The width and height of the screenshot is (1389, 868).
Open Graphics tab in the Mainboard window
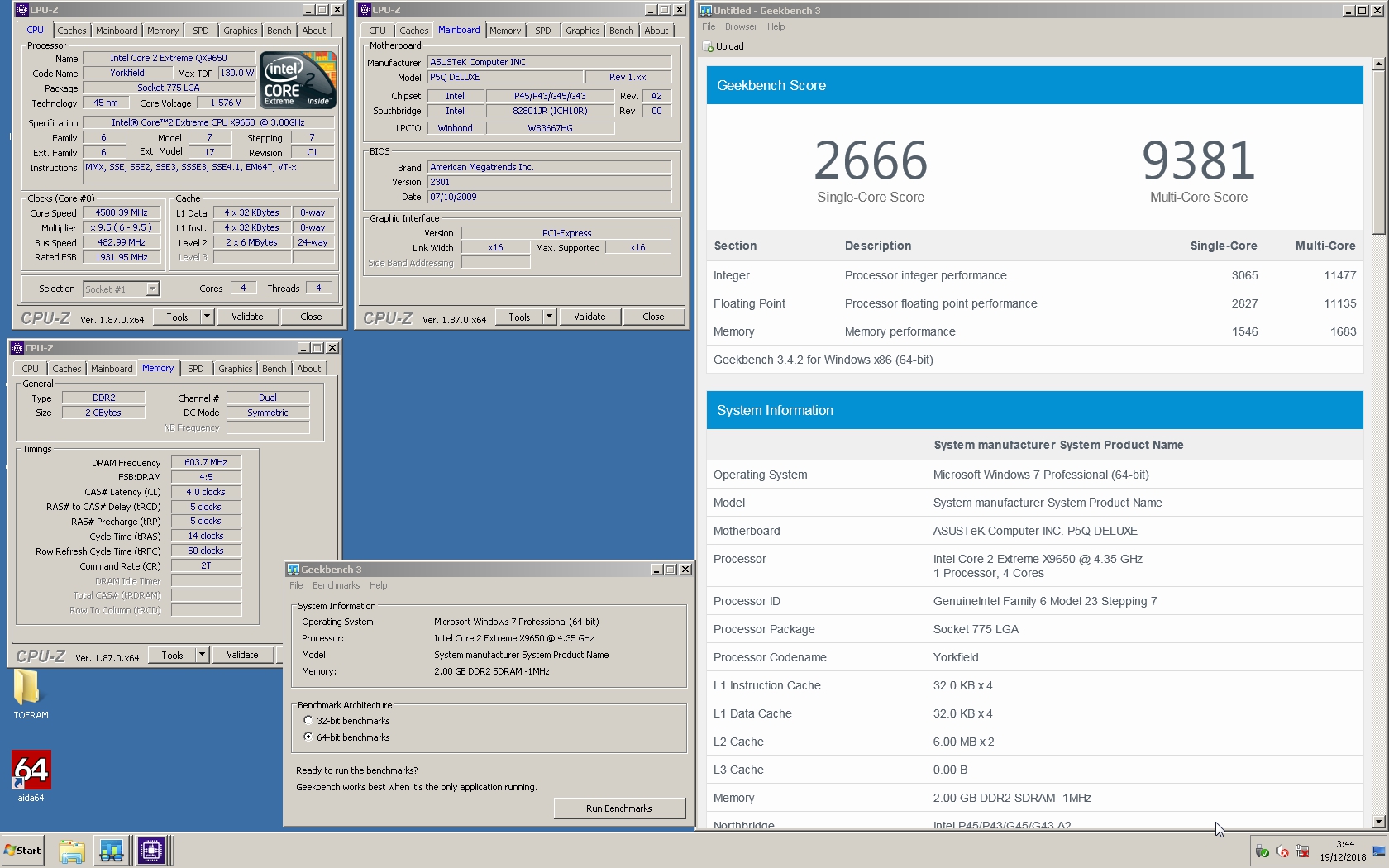583,31
